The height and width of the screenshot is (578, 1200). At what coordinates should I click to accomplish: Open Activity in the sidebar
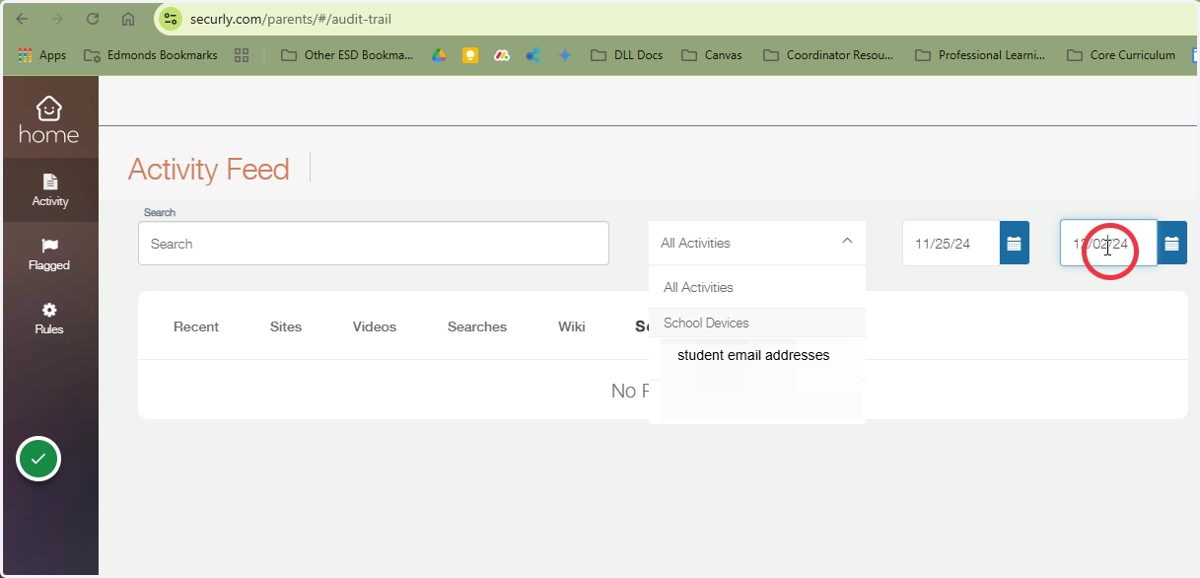point(49,190)
